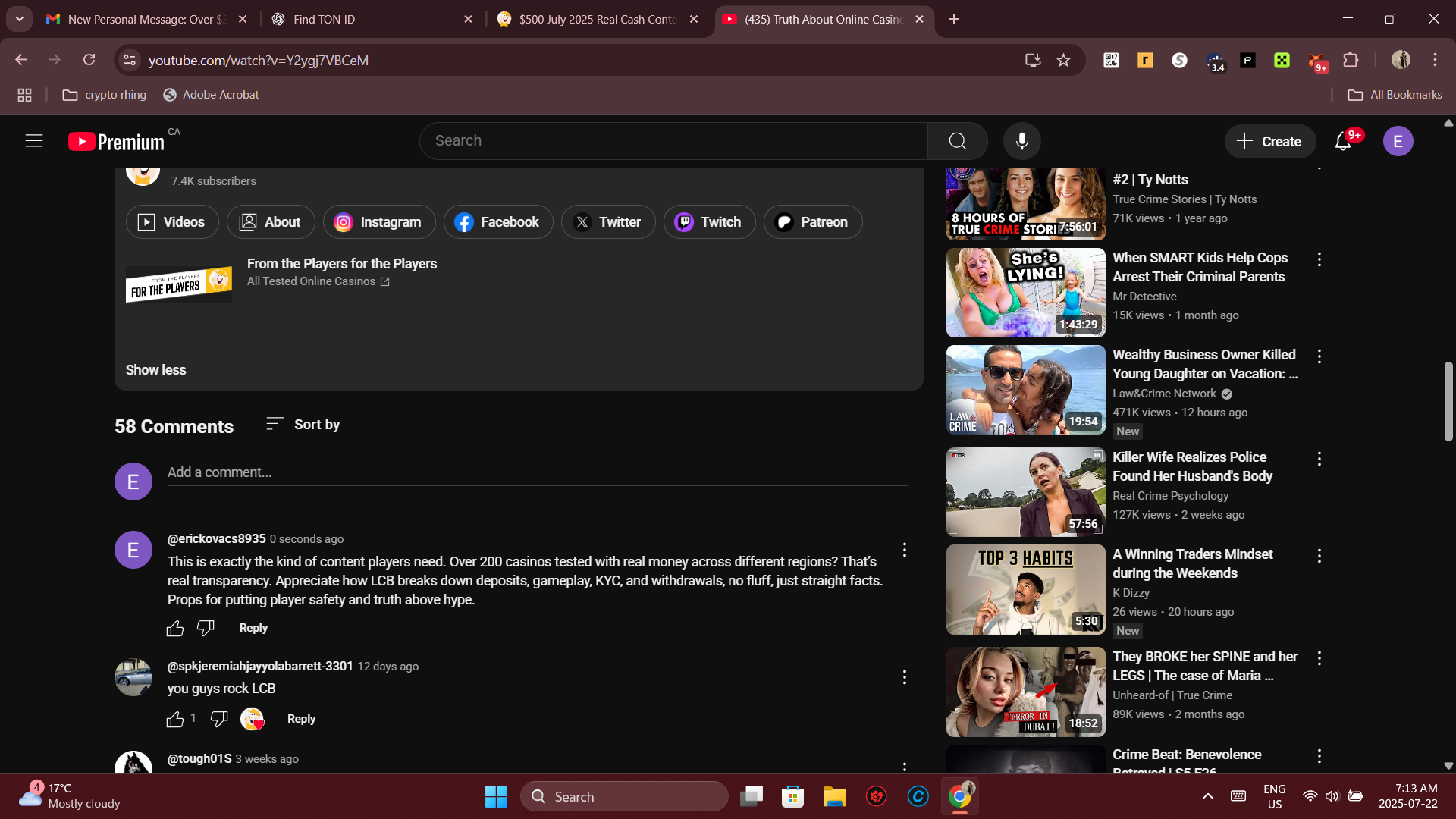Viewport: 1456px width, 819px height.
Task: Like the @erickovacs8935 comment
Action: click(175, 628)
